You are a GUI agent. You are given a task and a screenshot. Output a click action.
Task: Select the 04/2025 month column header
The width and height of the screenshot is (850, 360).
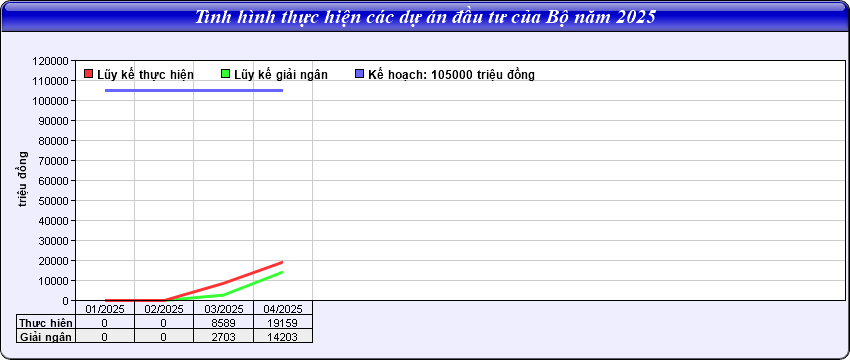[x=282, y=308]
